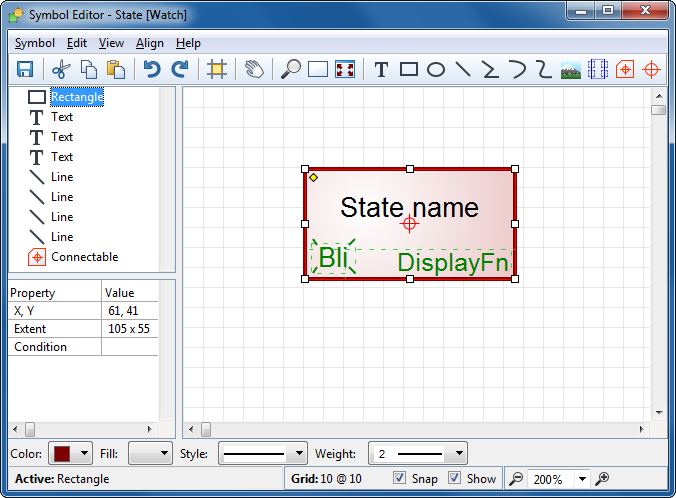
Task: Toggle the grid icon in toolbar
Action: click(216, 69)
